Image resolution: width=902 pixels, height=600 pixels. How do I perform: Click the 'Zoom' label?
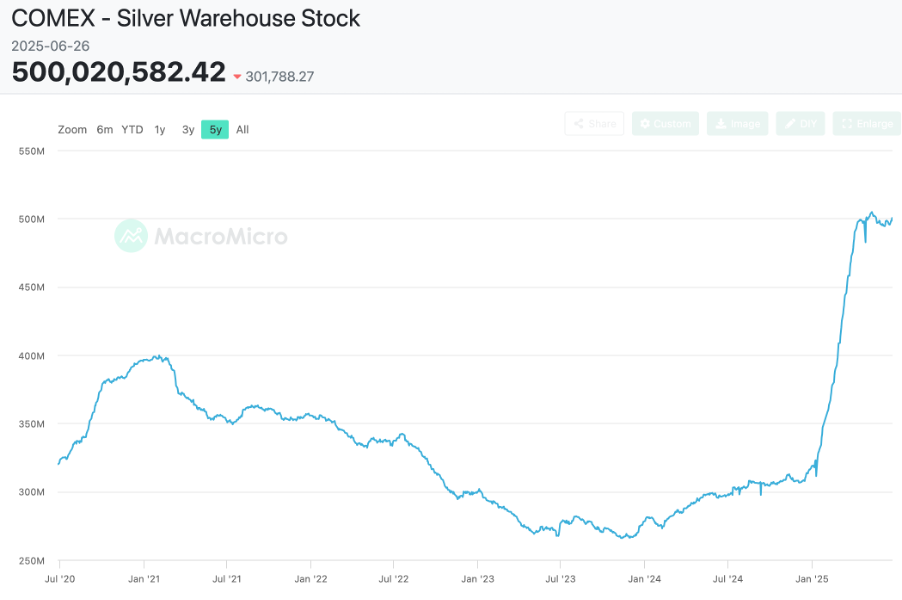pyautogui.click(x=72, y=129)
